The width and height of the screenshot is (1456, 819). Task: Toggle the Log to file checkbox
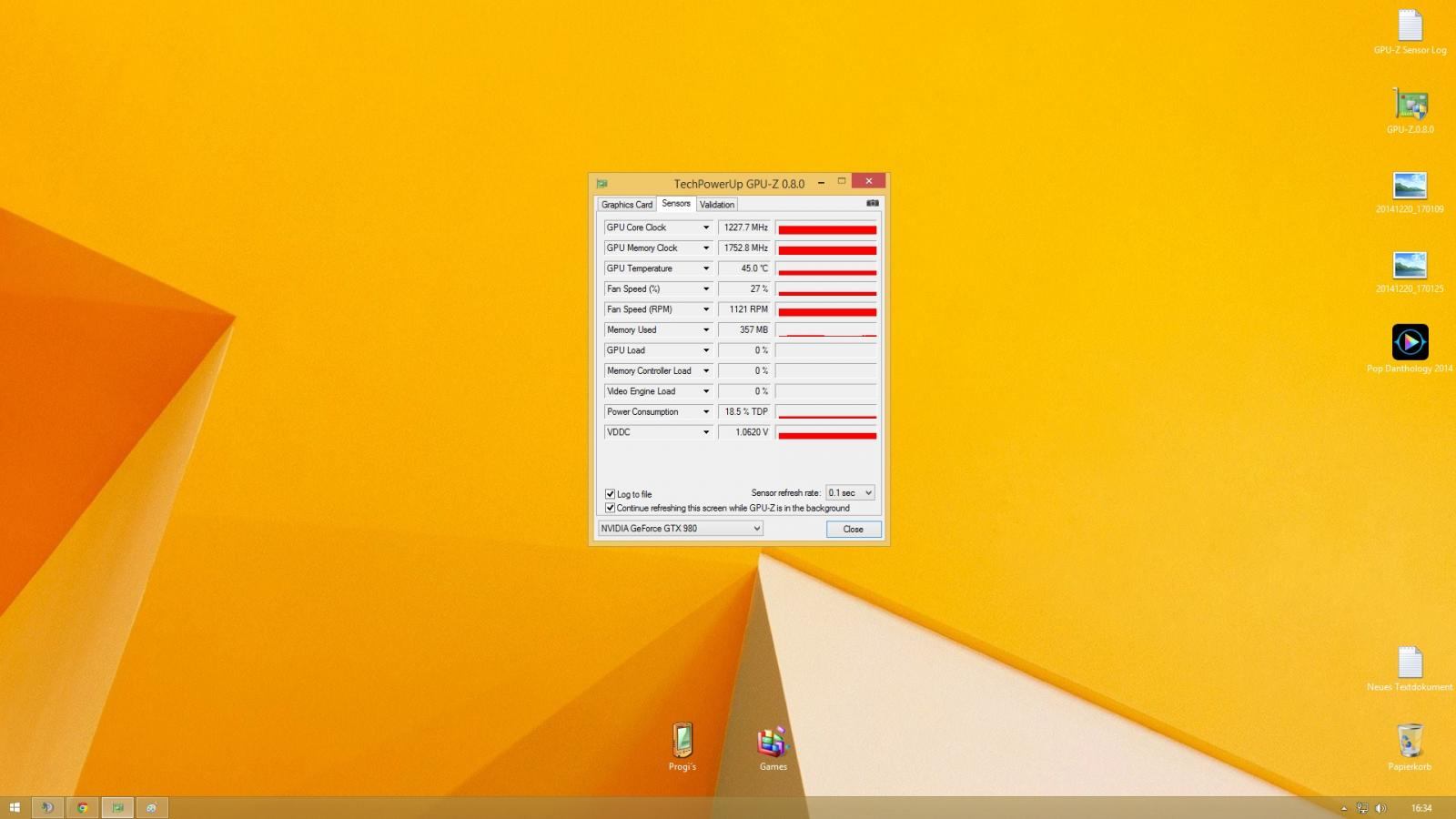(x=611, y=494)
